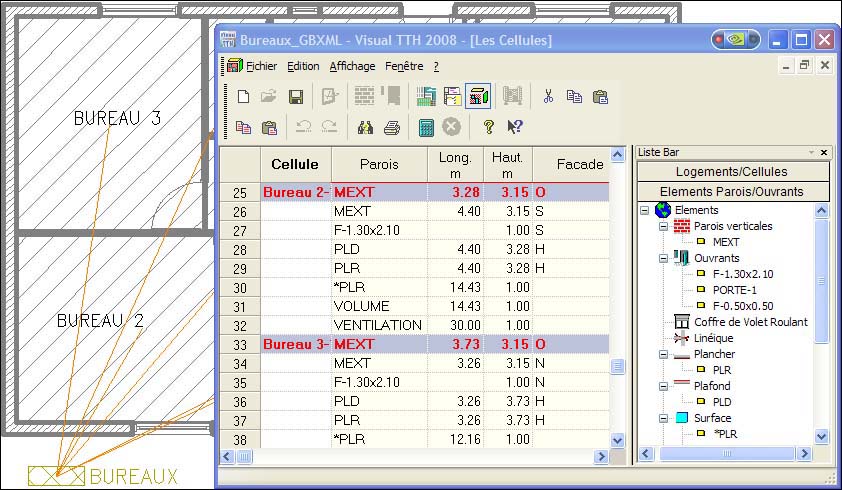842x490 pixels.
Task: Paste with the first row clipboard icon
Action: click(x=600, y=97)
